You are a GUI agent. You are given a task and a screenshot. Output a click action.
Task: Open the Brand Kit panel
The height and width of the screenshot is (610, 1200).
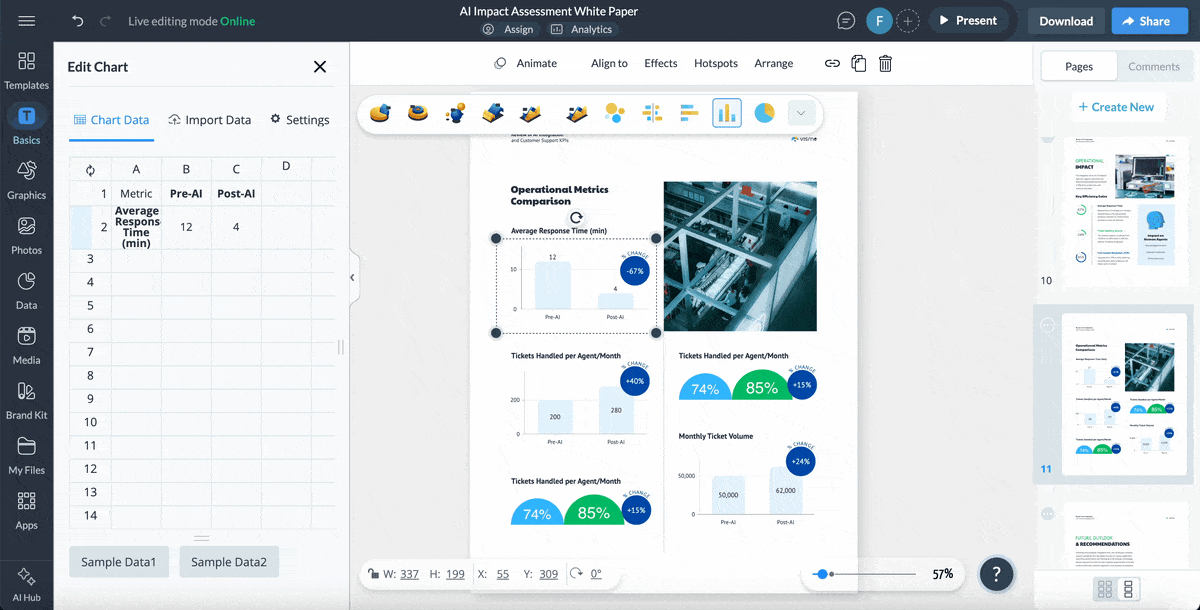coord(26,402)
